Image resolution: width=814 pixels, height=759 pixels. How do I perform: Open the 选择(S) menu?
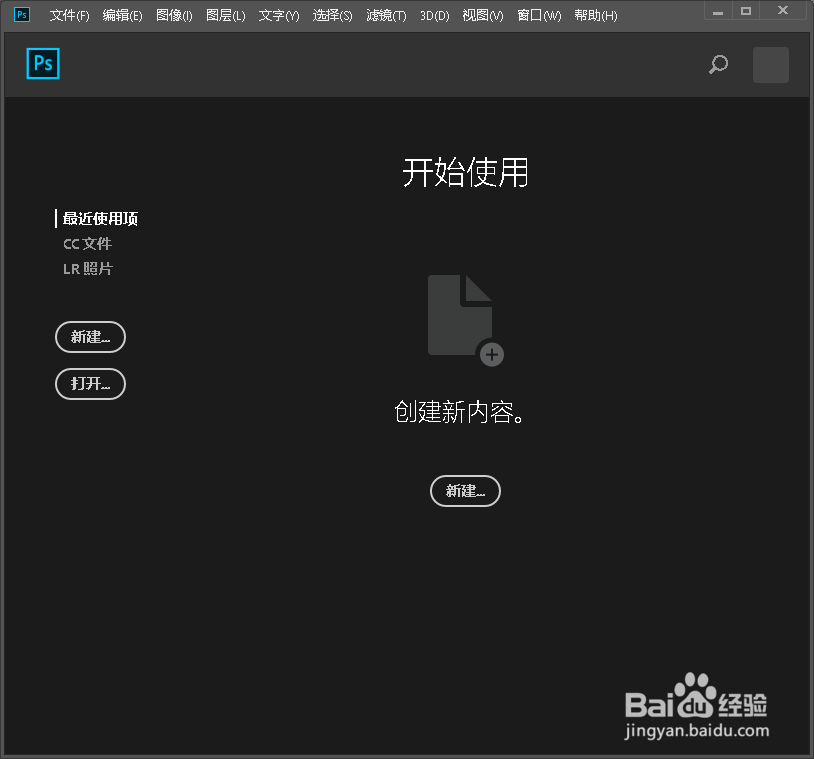coord(331,15)
